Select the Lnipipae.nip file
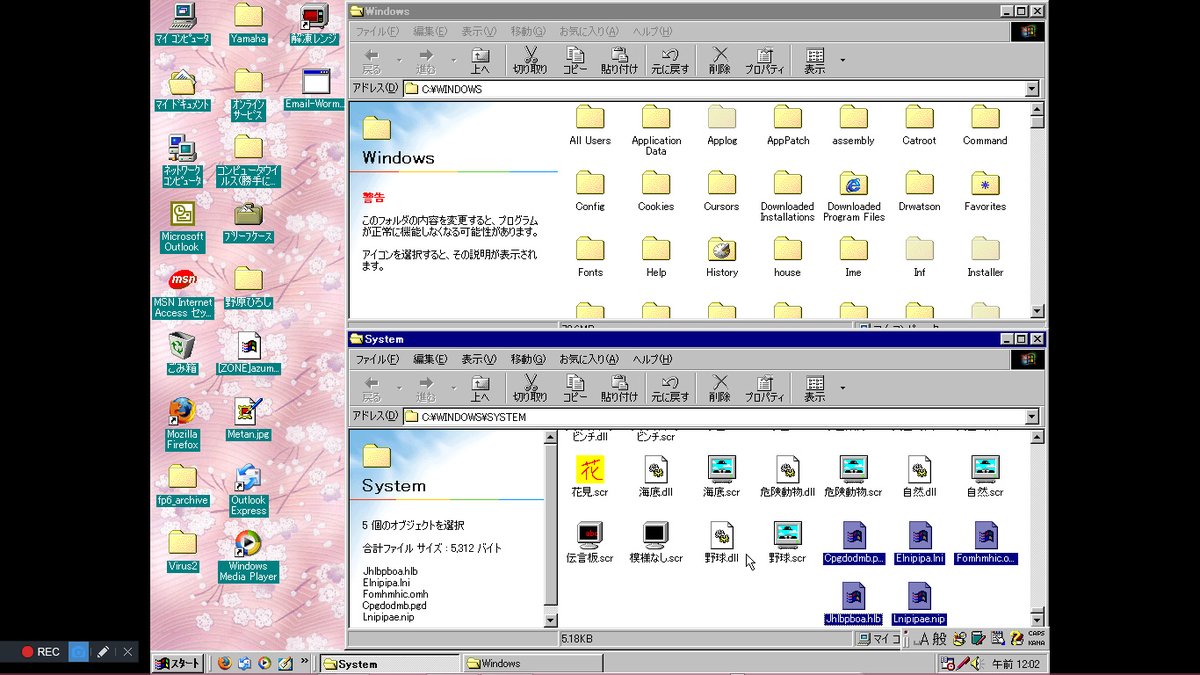The height and width of the screenshot is (675, 1200). point(920,603)
